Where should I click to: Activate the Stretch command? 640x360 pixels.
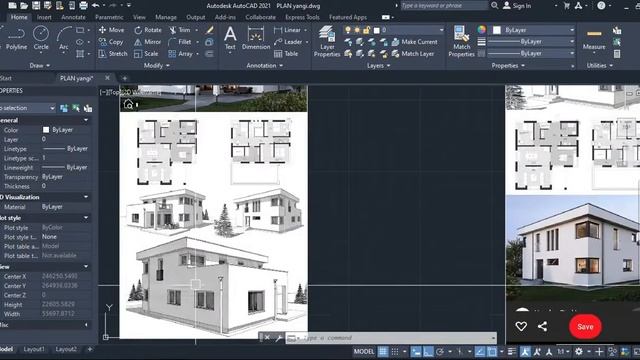(x=113, y=53)
